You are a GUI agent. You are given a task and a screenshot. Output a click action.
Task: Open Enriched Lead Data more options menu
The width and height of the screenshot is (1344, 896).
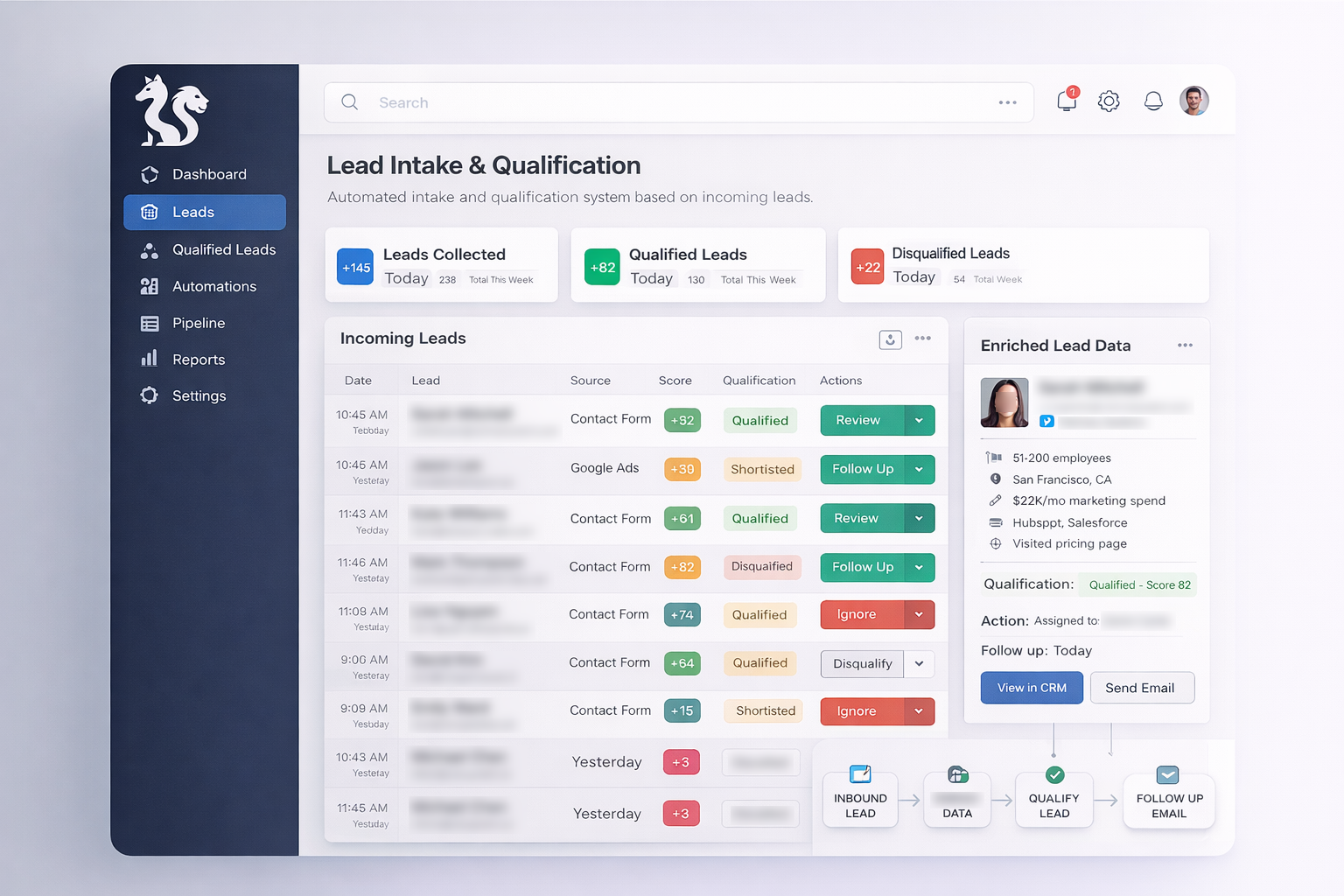1185,346
